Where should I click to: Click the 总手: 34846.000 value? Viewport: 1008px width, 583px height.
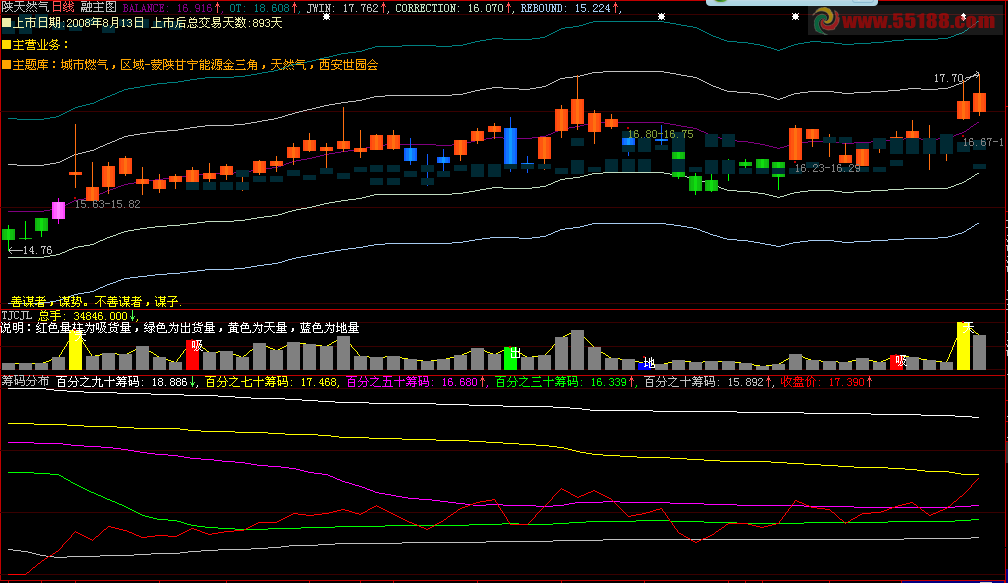[x=87, y=316]
